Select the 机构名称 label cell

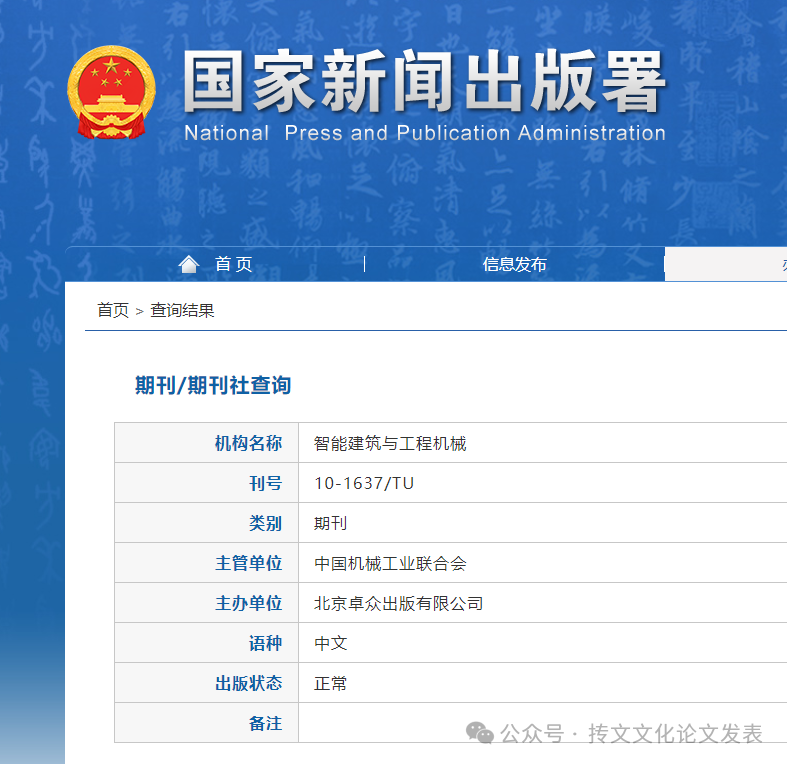(207, 443)
